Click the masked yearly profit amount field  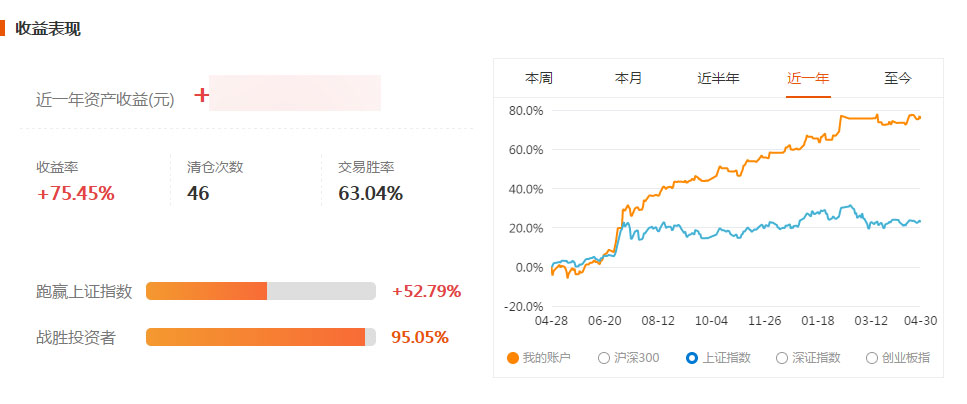pos(295,93)
